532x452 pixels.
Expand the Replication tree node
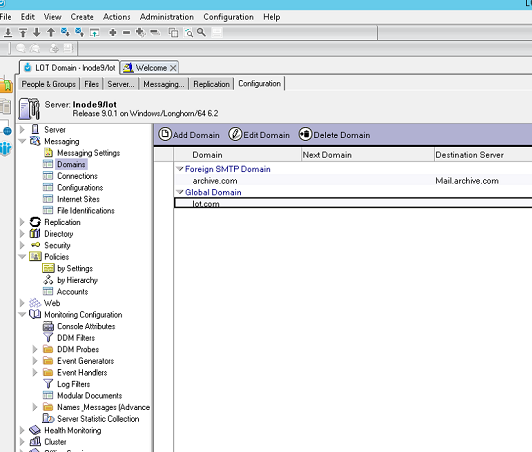point(22,222)
